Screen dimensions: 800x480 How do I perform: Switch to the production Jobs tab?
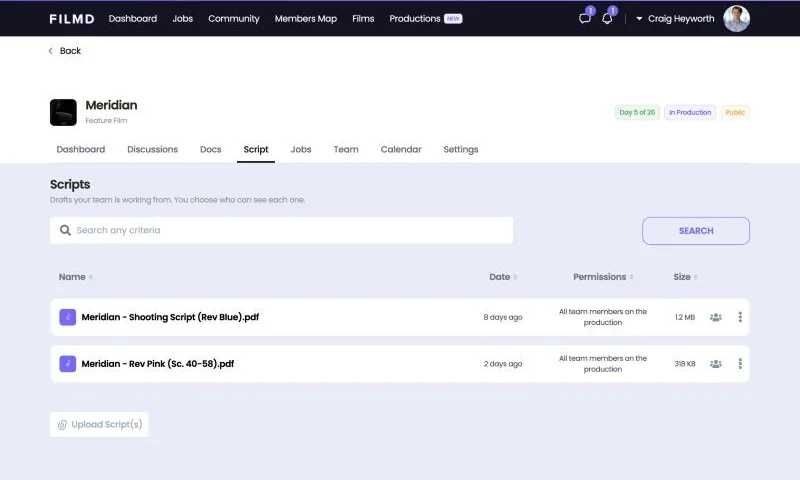tap(301, 149)
